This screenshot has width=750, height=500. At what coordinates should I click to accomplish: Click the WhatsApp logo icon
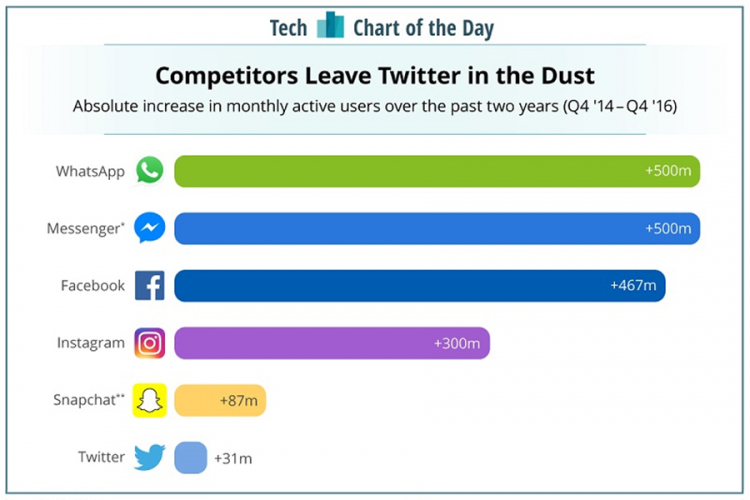pyautogui.click(x=150, y=171)
